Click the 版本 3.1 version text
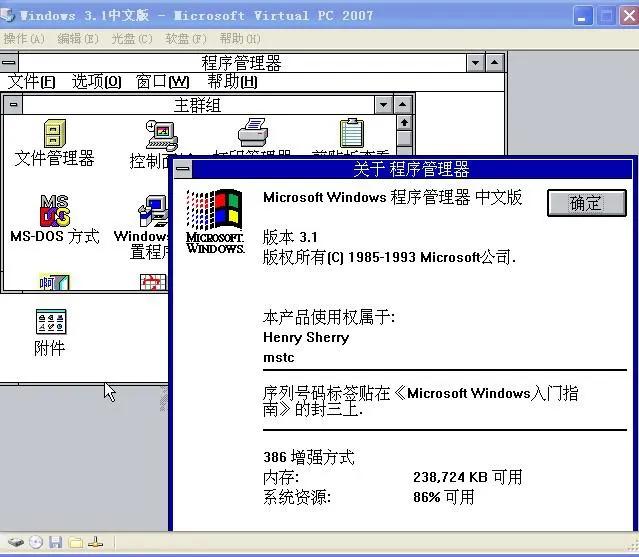 pos(290,237)
